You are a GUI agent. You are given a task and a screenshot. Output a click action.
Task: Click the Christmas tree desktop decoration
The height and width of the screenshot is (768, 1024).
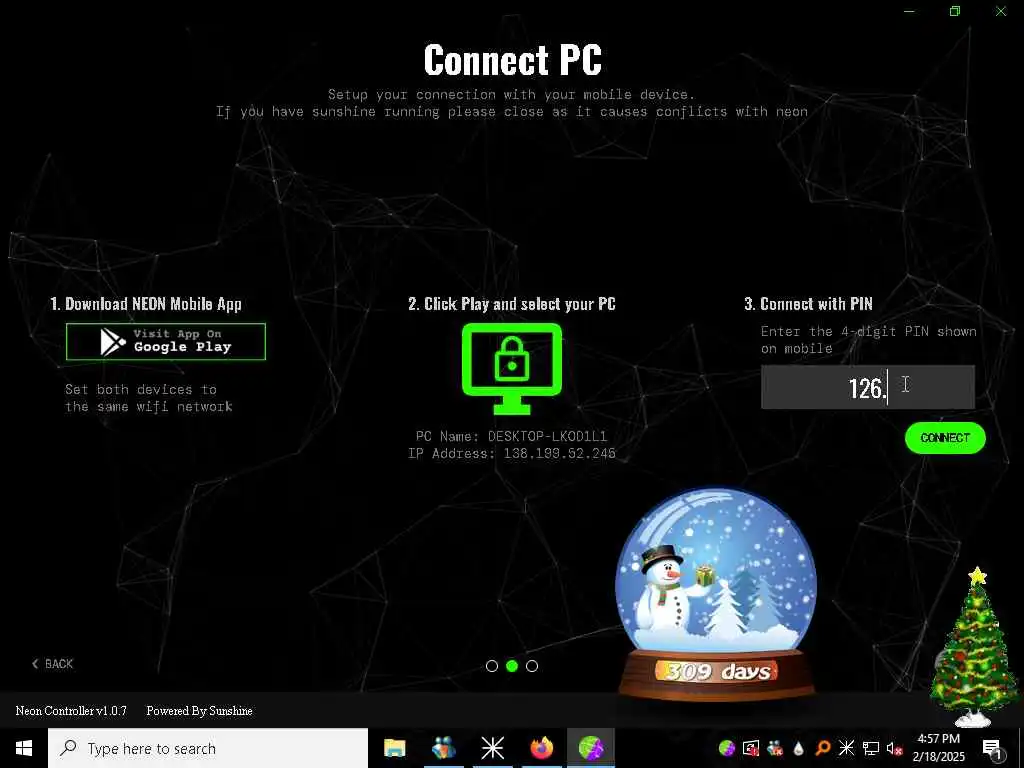976,647
